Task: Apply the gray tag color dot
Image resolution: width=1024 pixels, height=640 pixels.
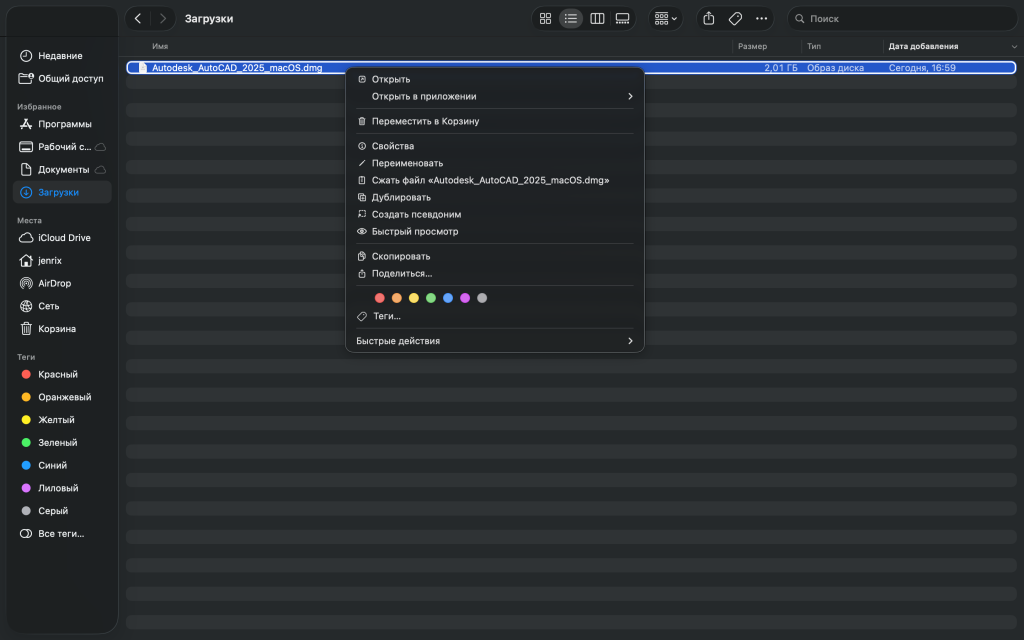Action: (482, 298)
